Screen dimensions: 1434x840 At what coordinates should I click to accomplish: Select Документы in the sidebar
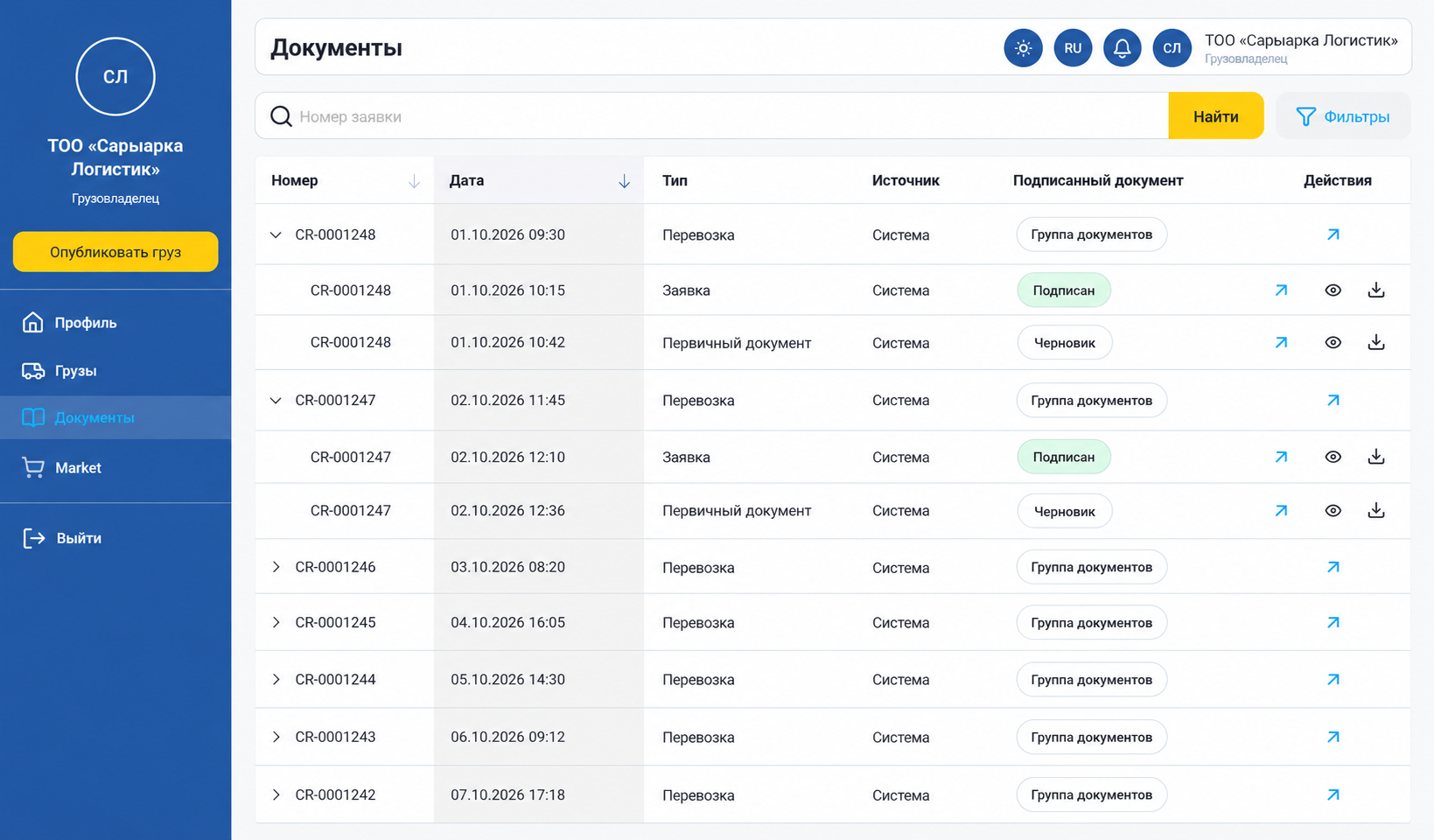pos(115,417)
